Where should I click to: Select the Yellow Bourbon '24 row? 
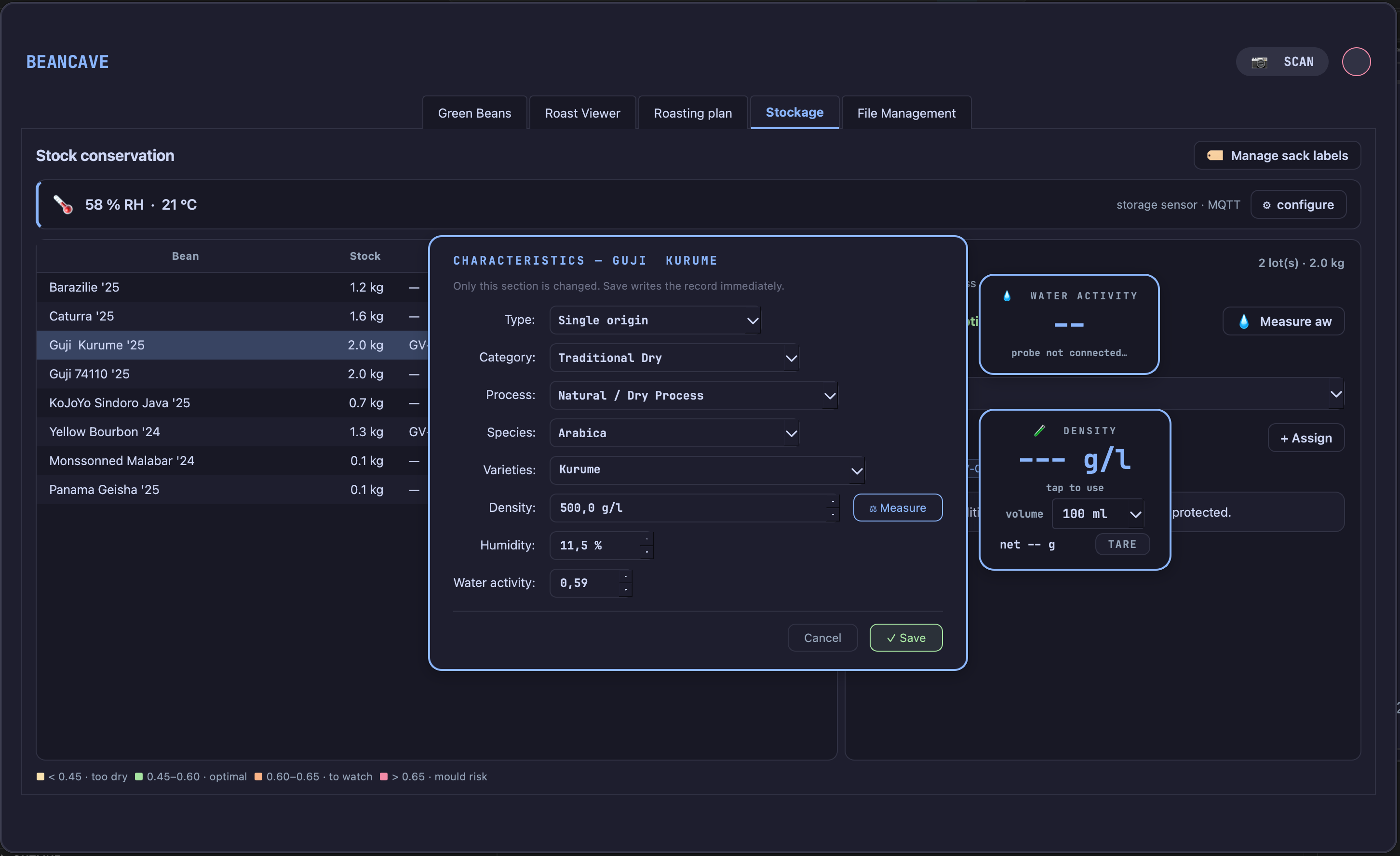[x=232, y=432]
